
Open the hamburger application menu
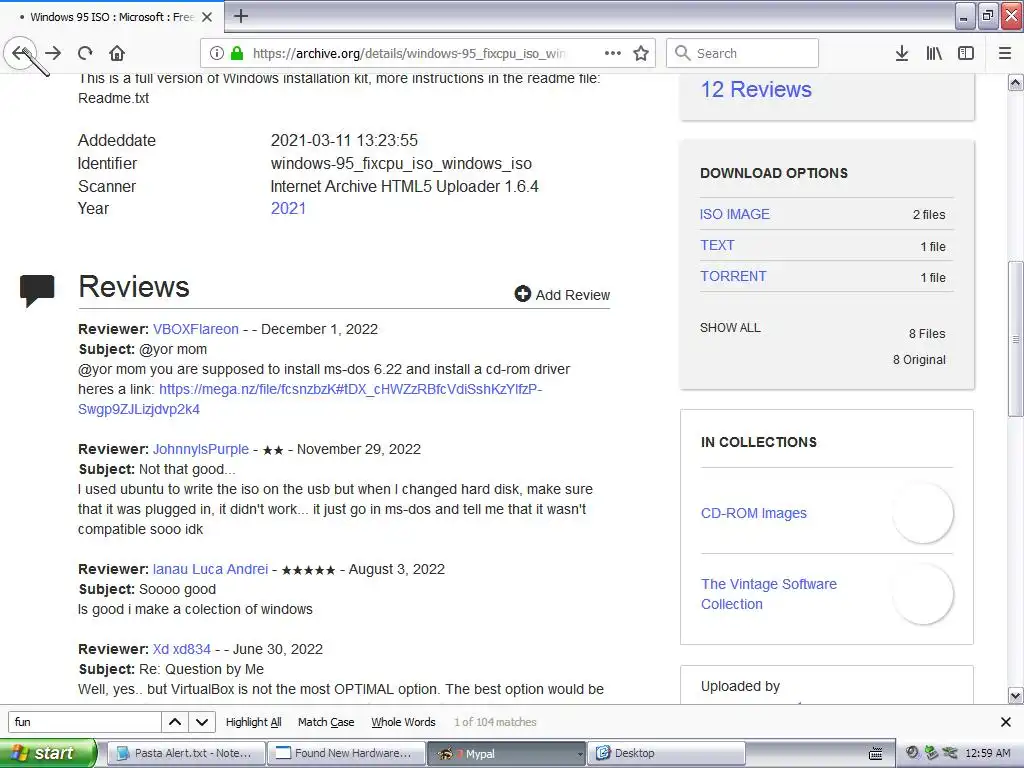coord(1005,53)
